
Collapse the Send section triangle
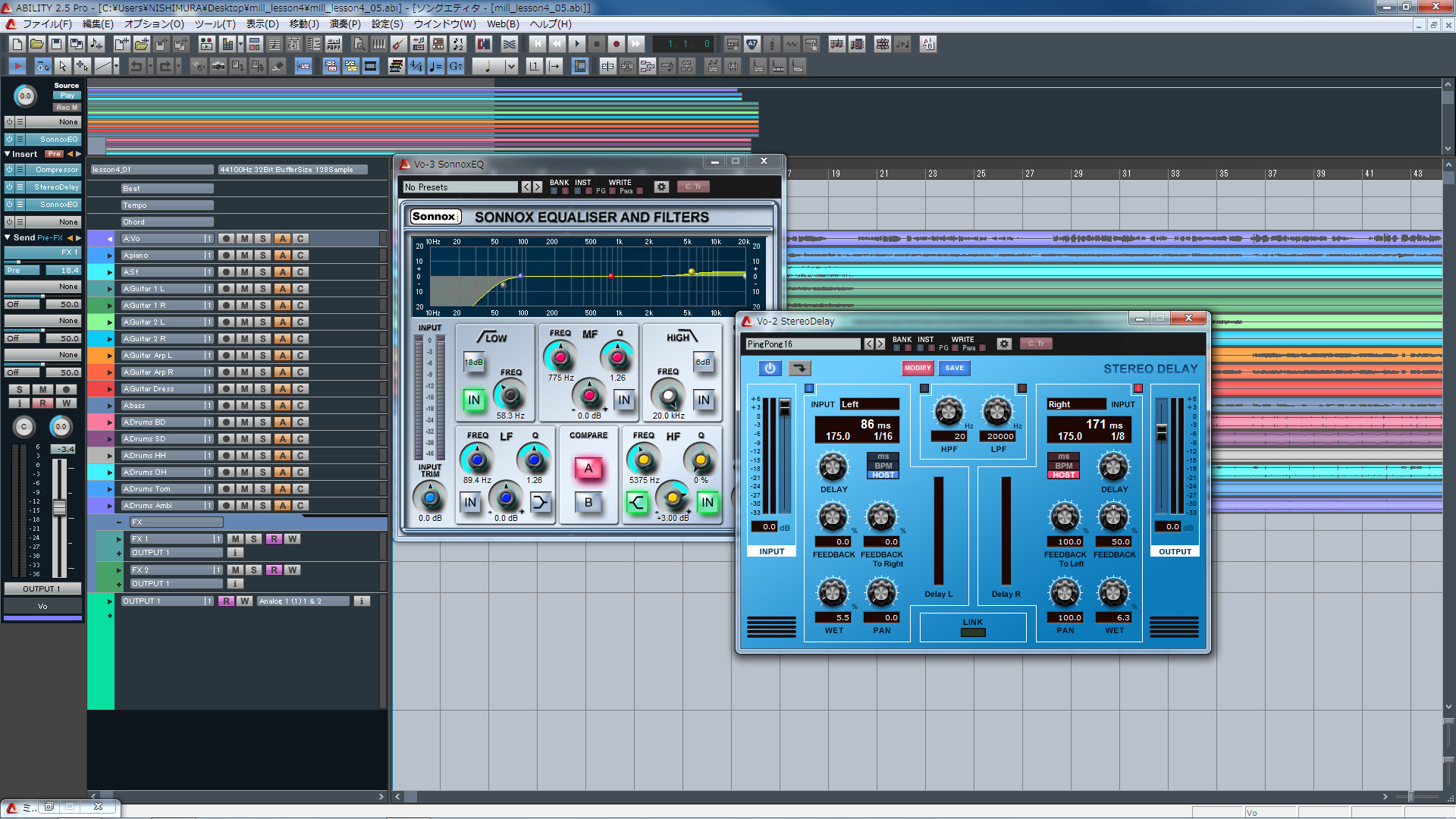(x=8, y=237)
